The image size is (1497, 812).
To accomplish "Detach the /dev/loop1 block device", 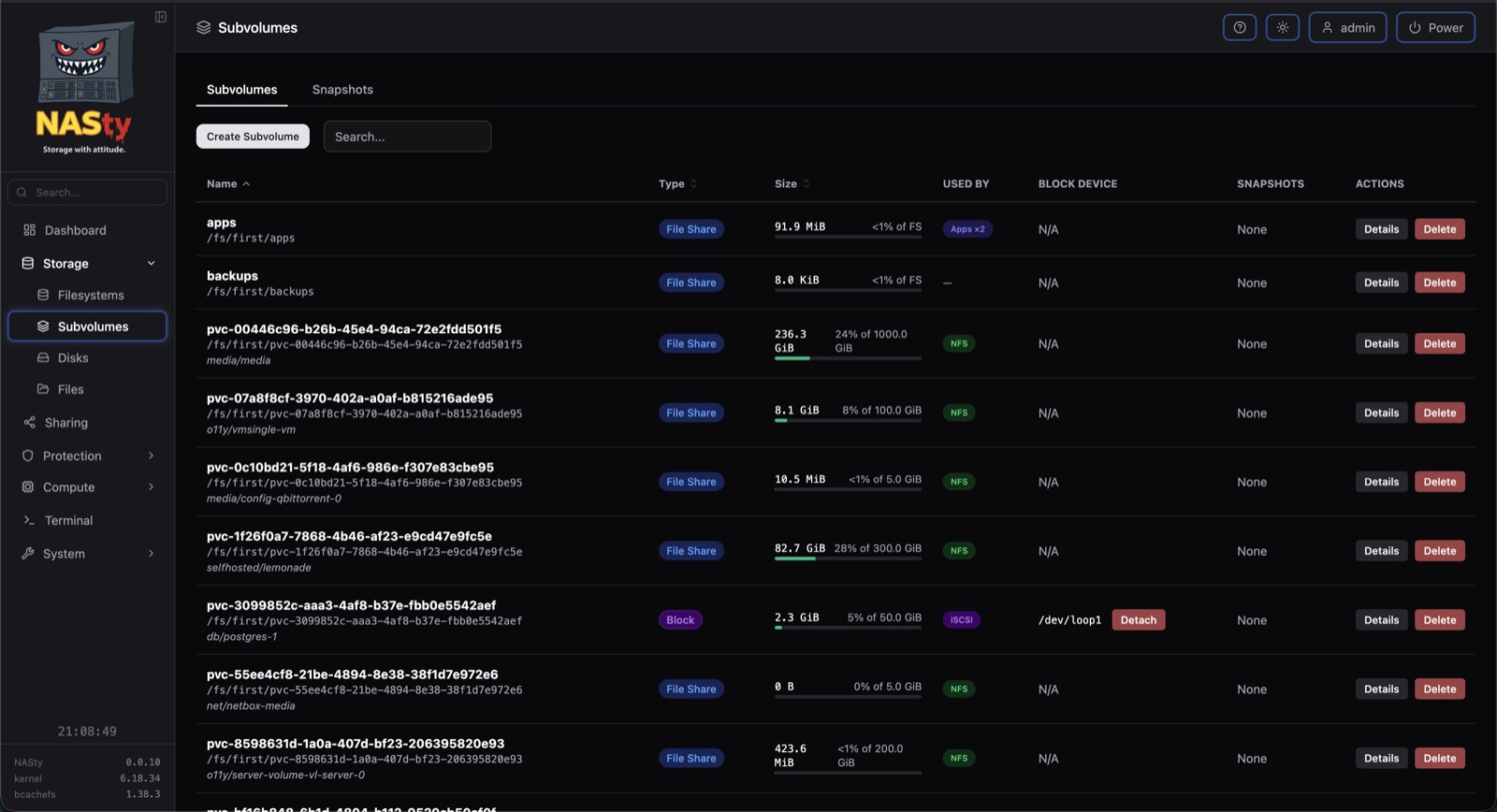I will pos(1138,620).
